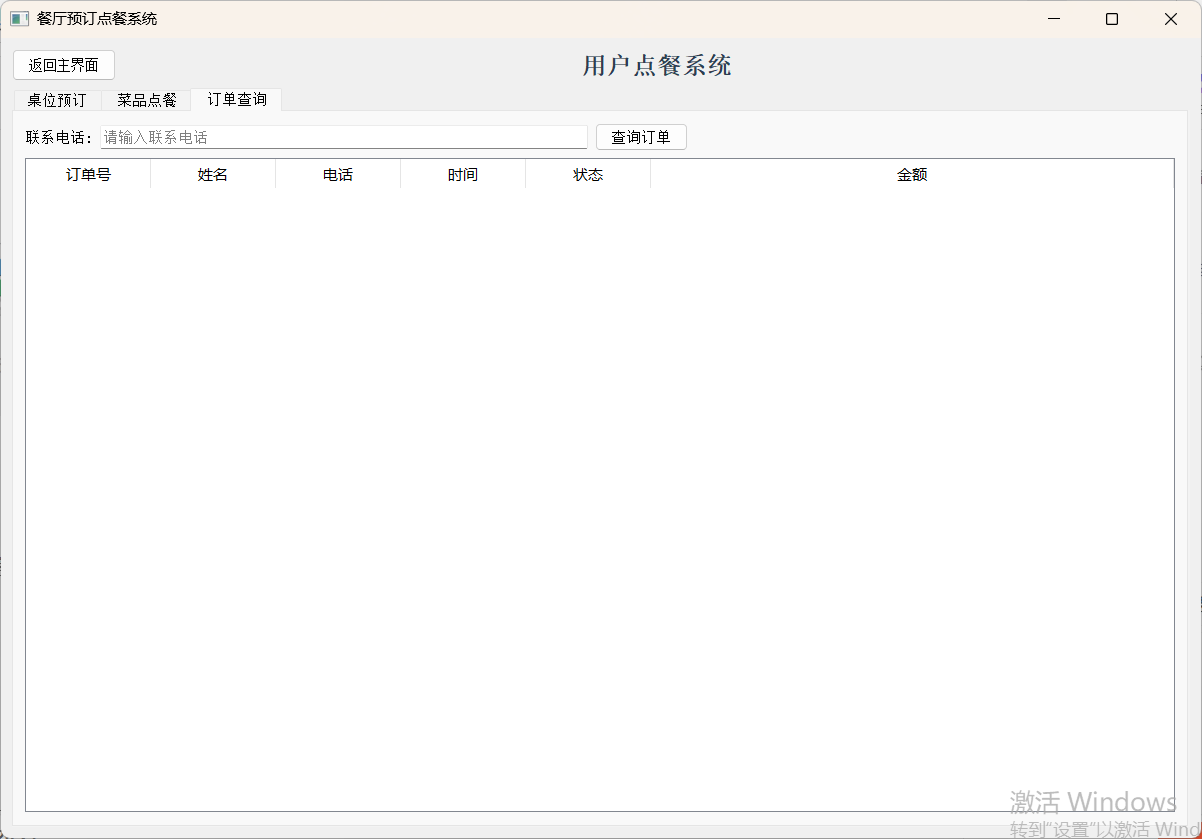Image resolution: width=1202 pixels, height=839 pixels.
Task: Click the 查询订单 button
Action: (640, 136)
